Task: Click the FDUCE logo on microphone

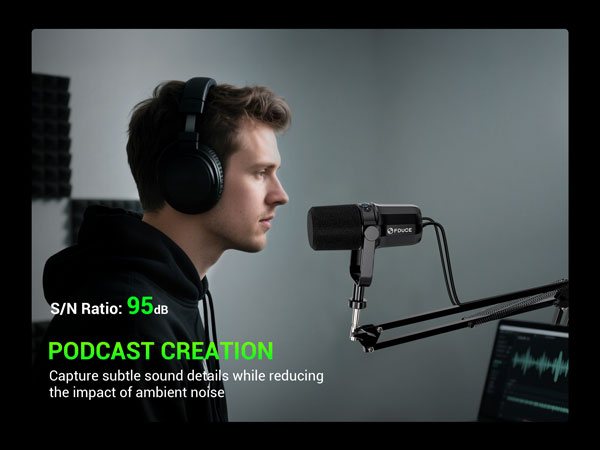Action: pyautogui.click(x=399, y=230)
